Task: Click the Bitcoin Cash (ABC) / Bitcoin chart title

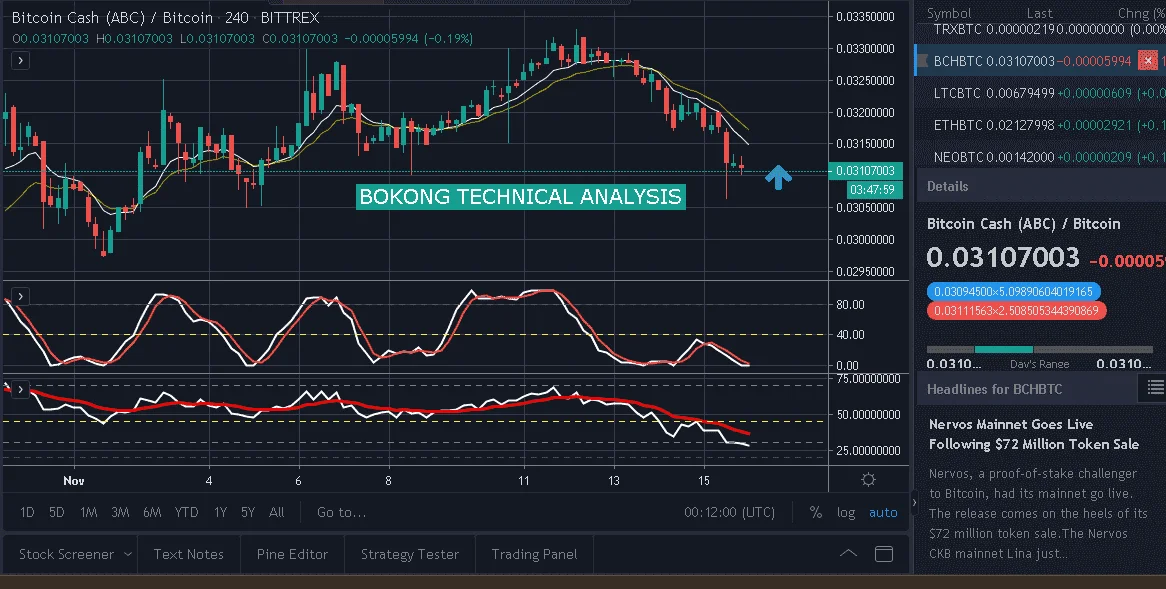Action: tap(112, 18)
